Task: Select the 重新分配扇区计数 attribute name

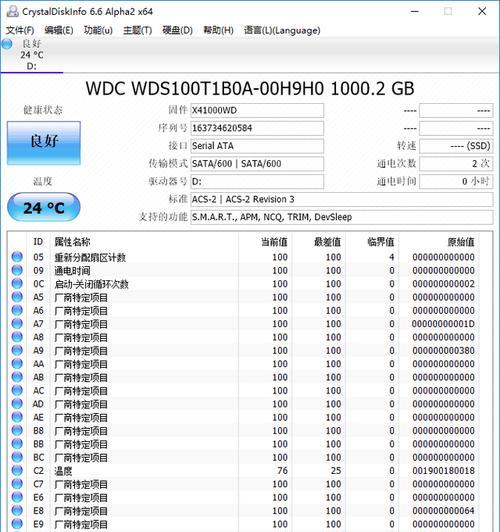Action: pos(90,257)
